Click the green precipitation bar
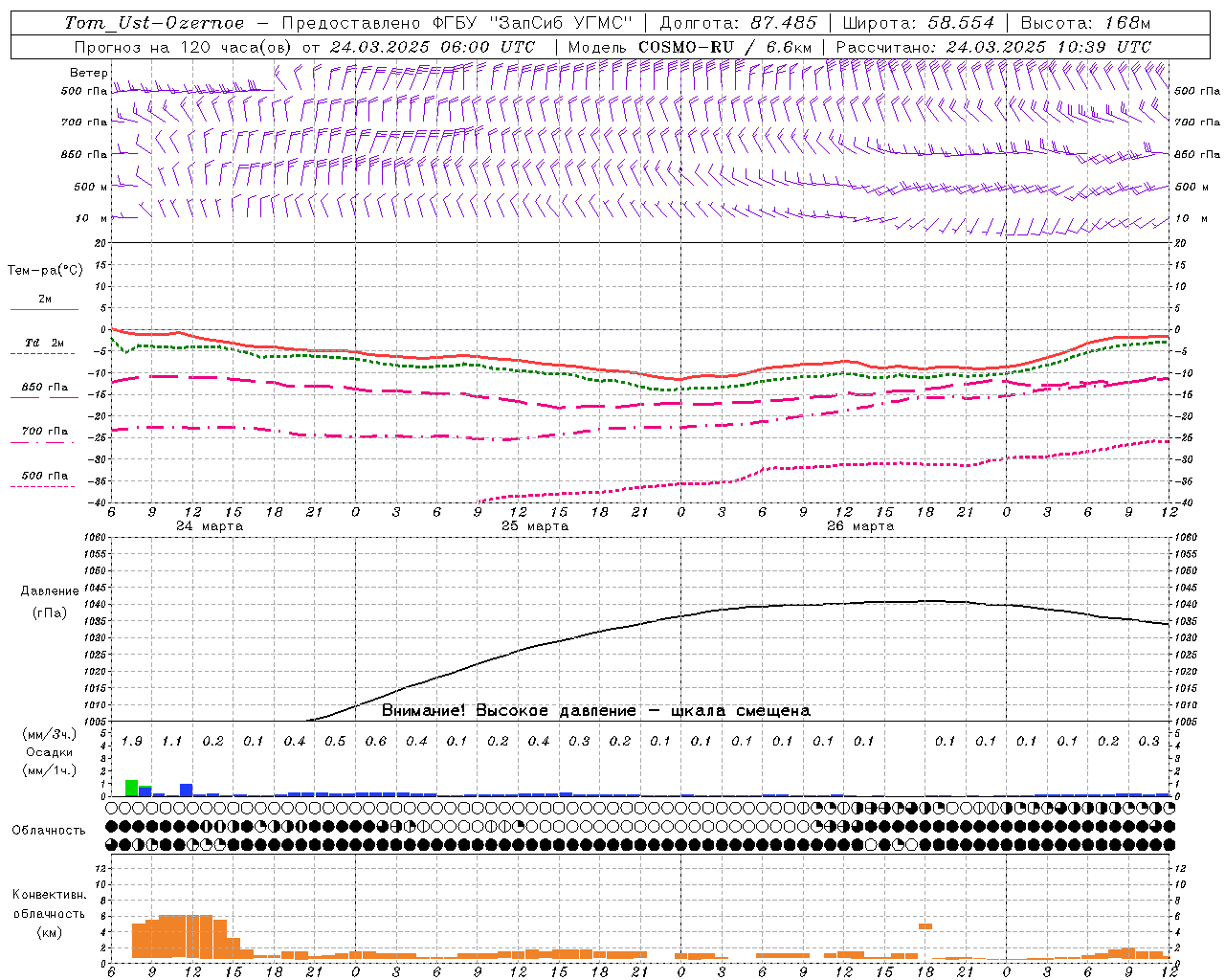 132,789
